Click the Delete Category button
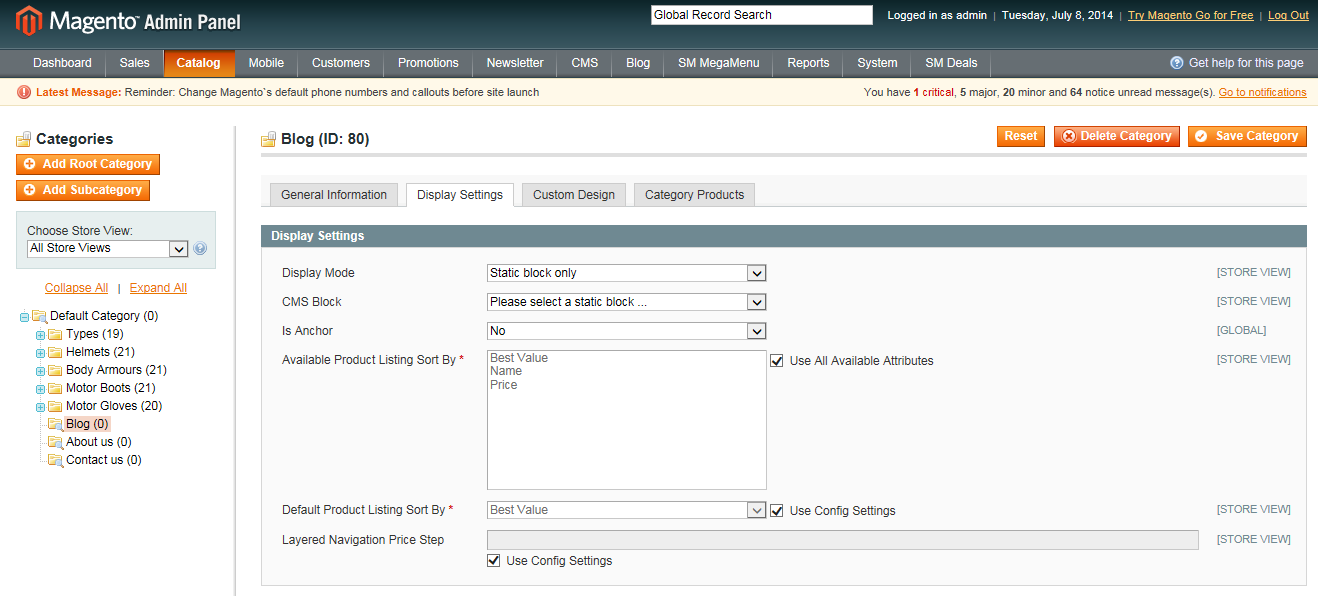The image size is (1318, 596). click(x=1117, y=136)
